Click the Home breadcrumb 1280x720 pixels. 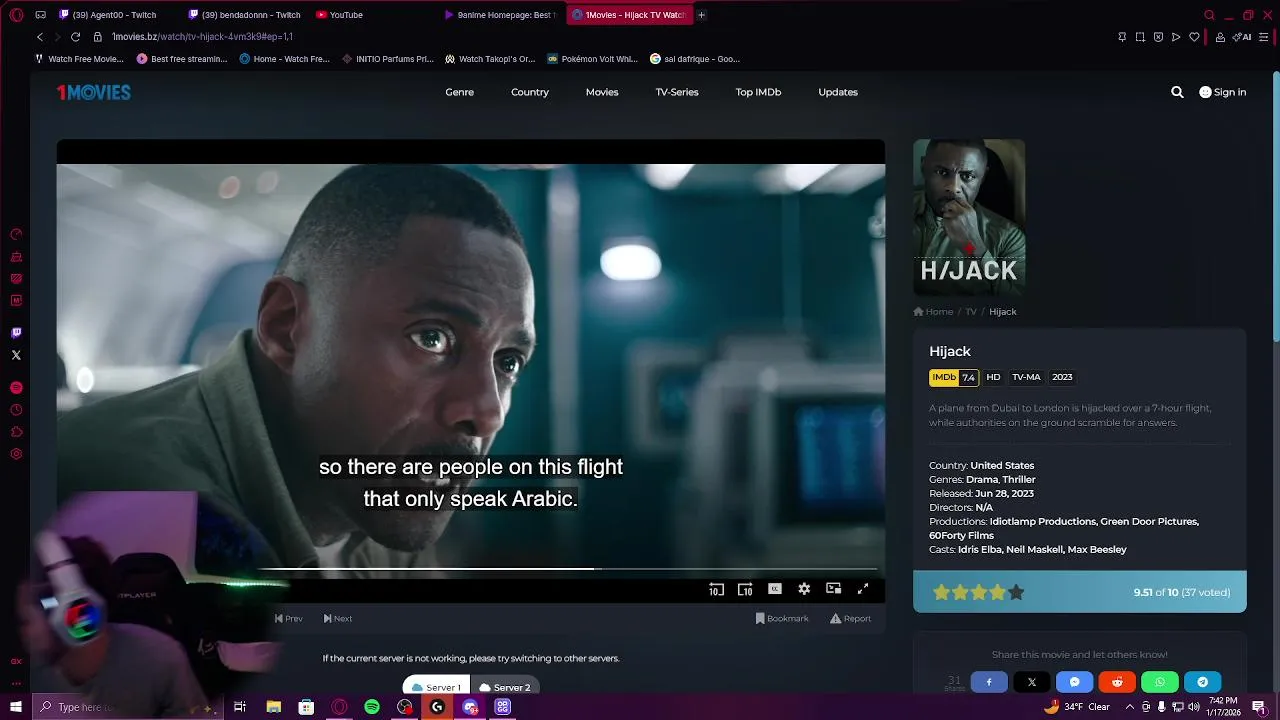(933, 312)
